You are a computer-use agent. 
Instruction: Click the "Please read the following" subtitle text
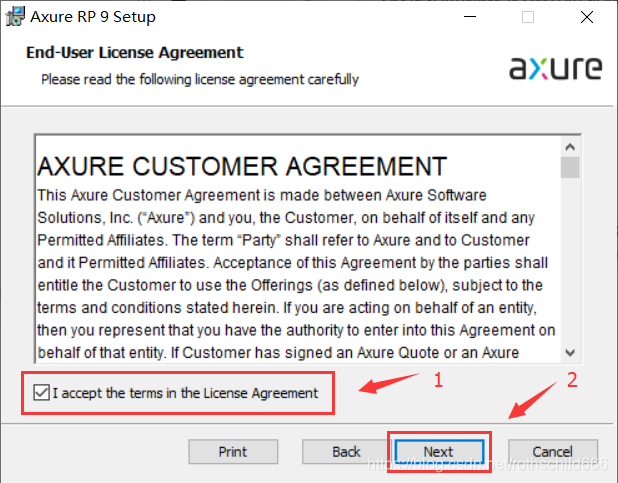[200, 78]
